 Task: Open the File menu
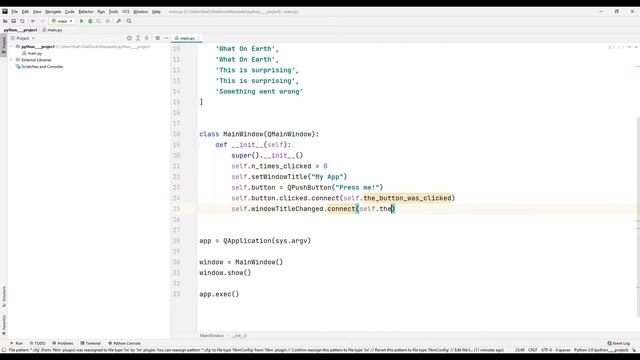coord(15,11)
